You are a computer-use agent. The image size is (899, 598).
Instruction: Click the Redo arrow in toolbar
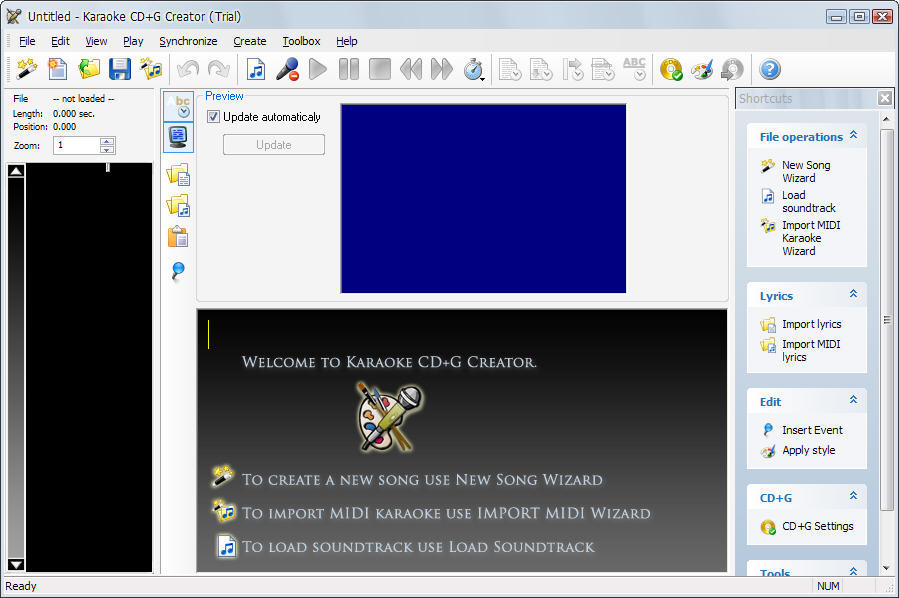click(x=218, y=69)
